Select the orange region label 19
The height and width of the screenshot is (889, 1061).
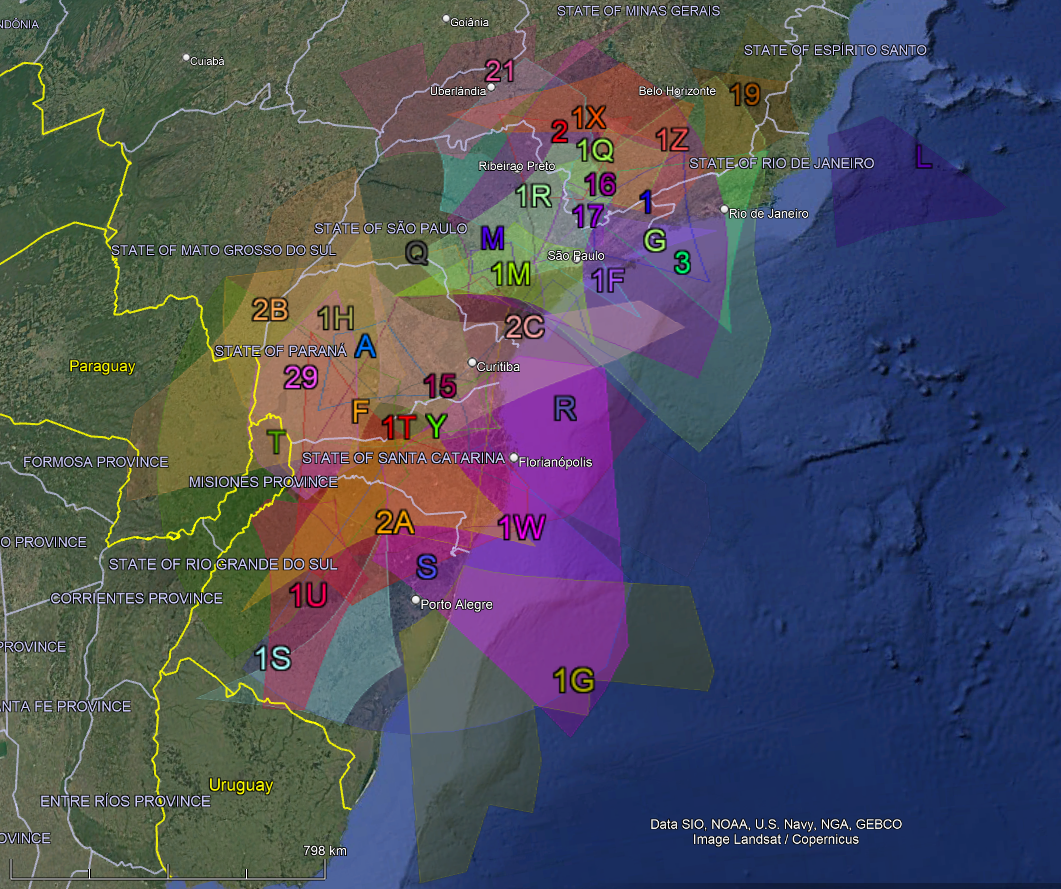click(745, 95)
